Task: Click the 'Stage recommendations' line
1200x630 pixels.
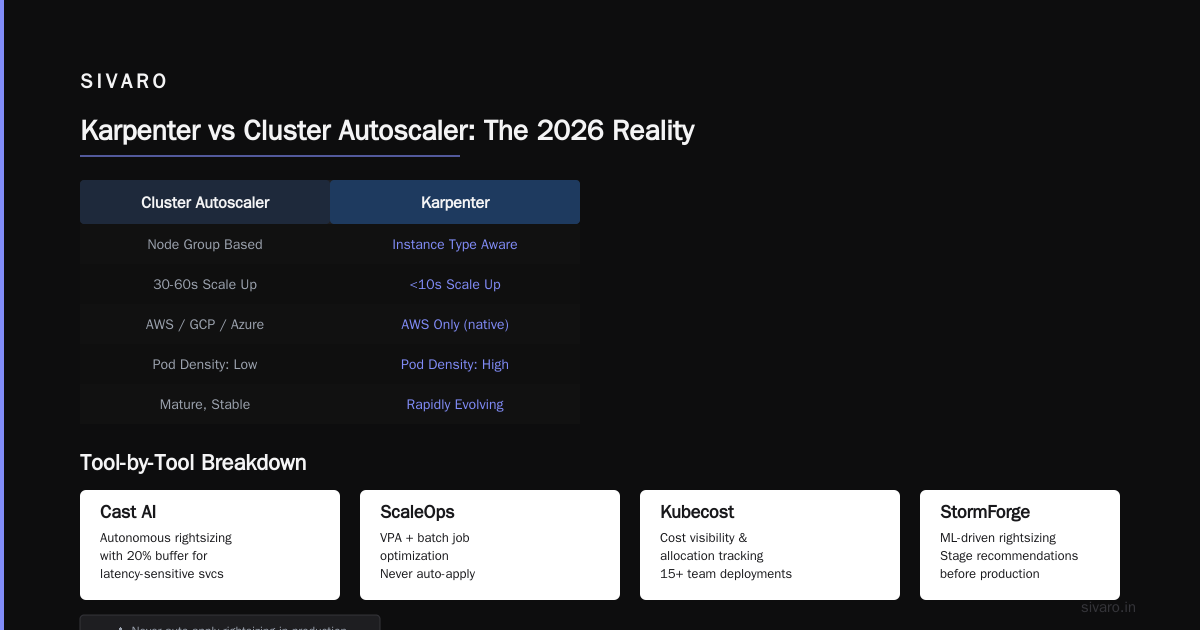Action: (1009, 556)
